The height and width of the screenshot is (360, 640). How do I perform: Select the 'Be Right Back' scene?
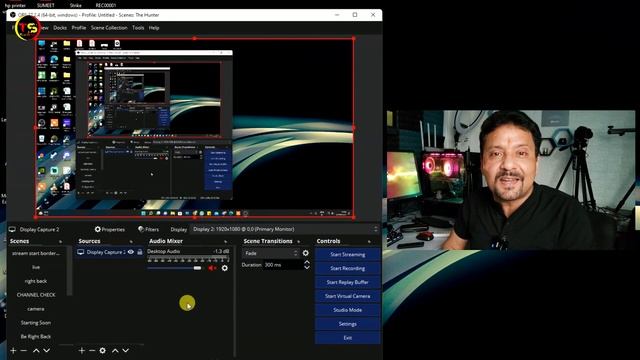click(36, 336)
